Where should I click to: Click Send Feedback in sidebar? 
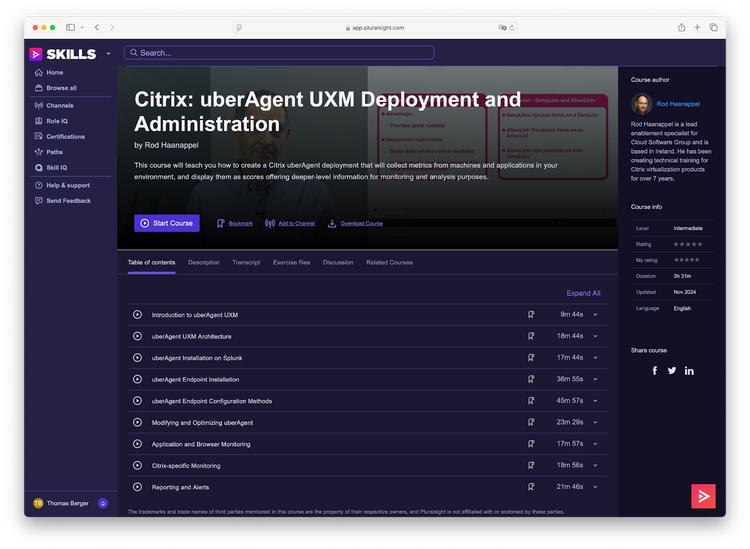(63, 201)
